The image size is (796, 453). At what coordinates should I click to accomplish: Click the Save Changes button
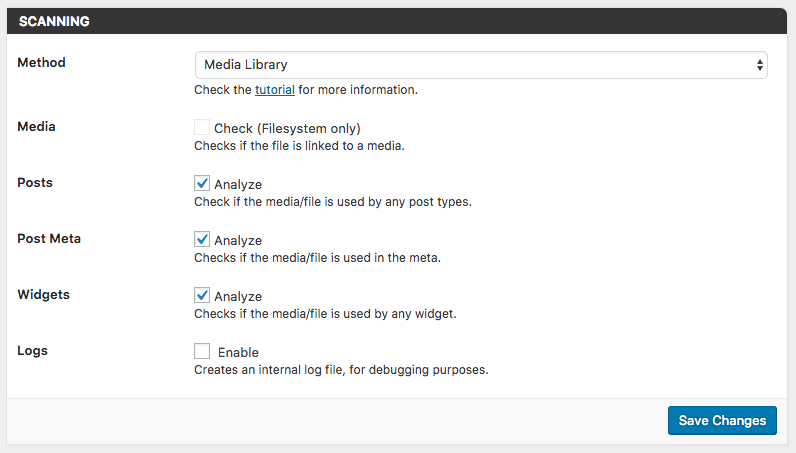pyautogui.click(x=722, y=420)
